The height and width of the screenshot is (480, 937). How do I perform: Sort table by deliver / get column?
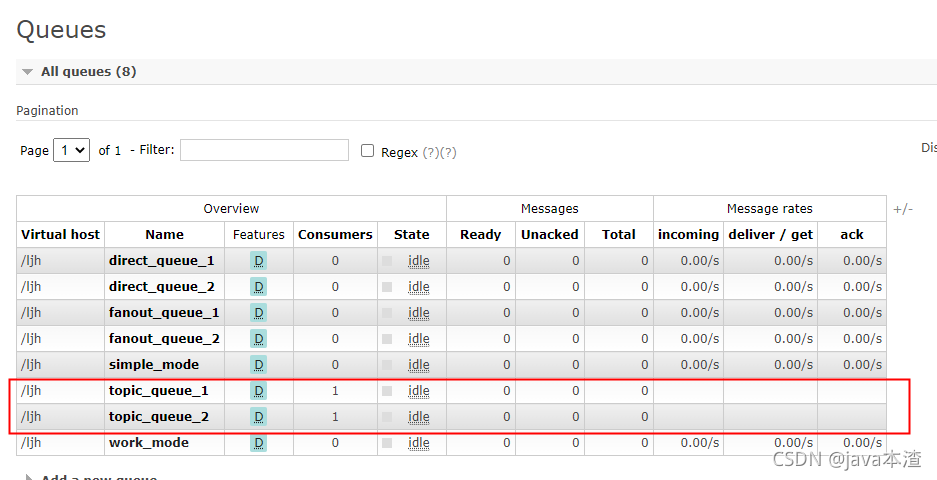(770, 234)
